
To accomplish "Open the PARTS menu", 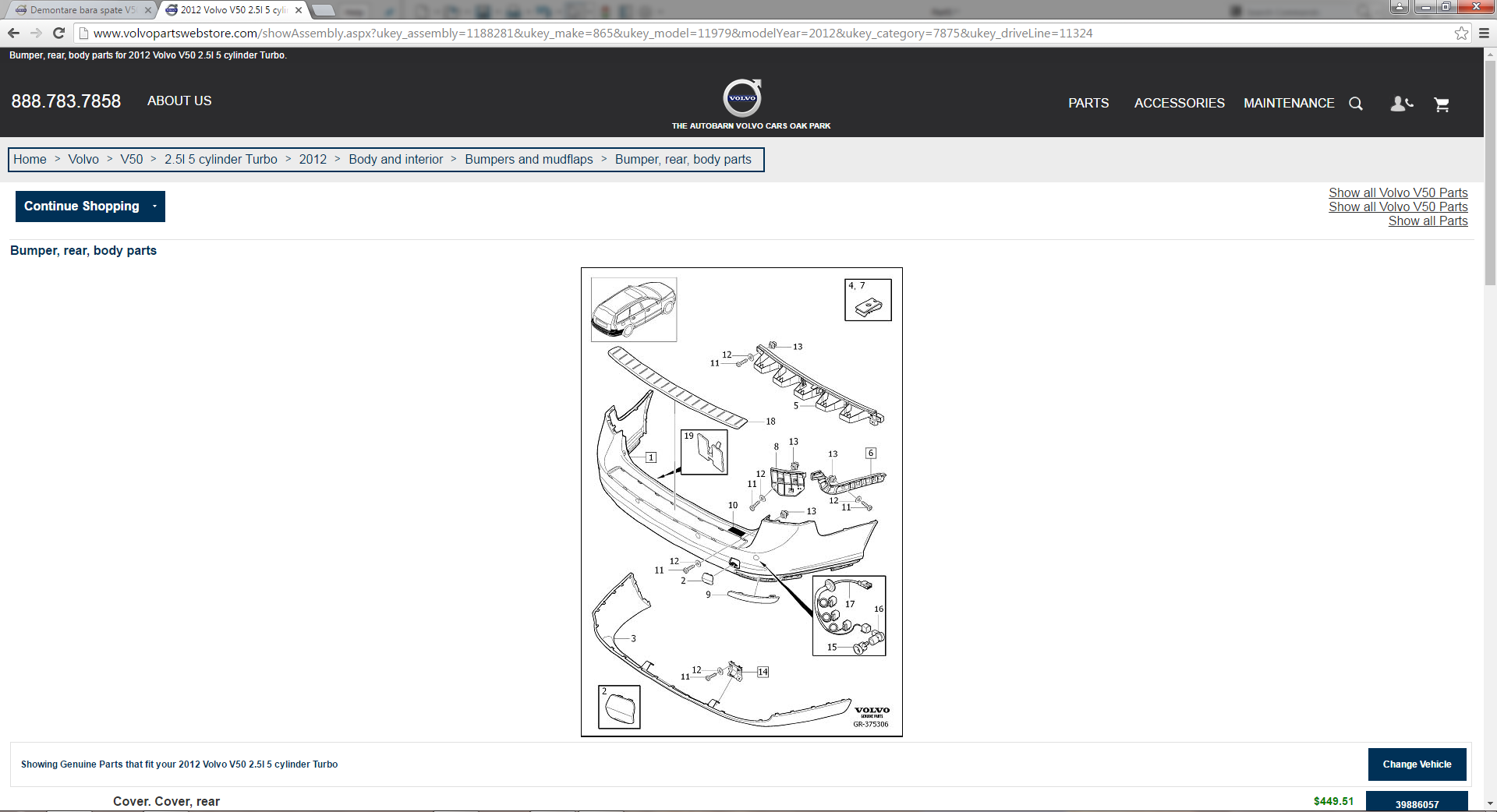I will coord(1088,103).
